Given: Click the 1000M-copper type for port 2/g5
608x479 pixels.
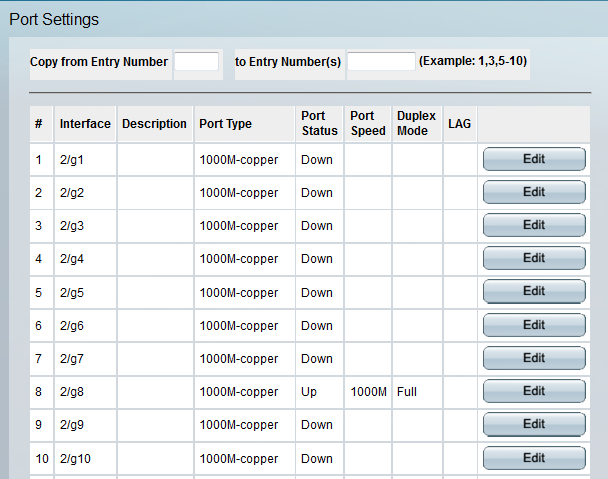Looking at the screenshot, I should (x=238, y=292).
